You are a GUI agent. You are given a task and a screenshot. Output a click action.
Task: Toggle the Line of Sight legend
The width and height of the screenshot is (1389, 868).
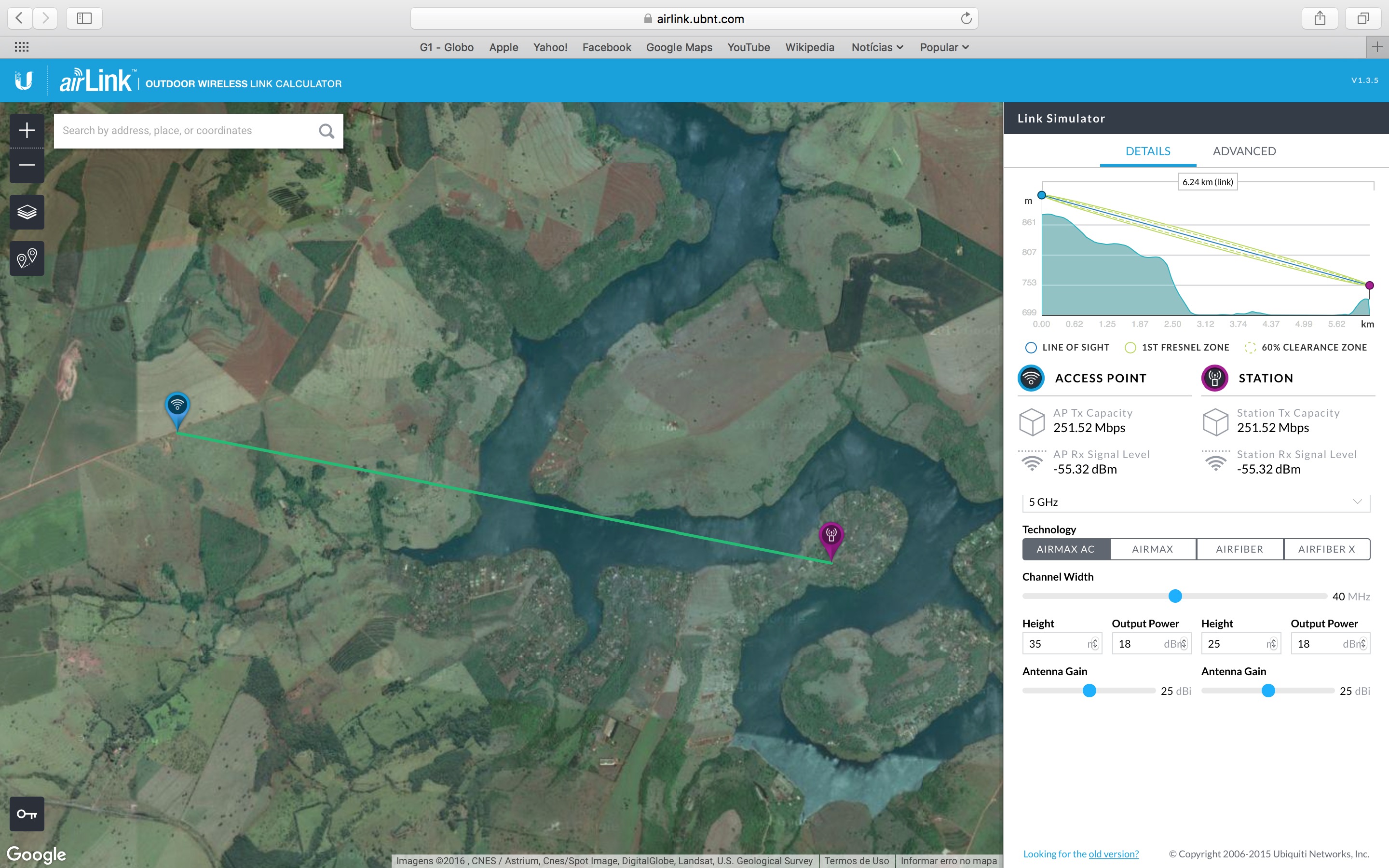pos(1067,347)
